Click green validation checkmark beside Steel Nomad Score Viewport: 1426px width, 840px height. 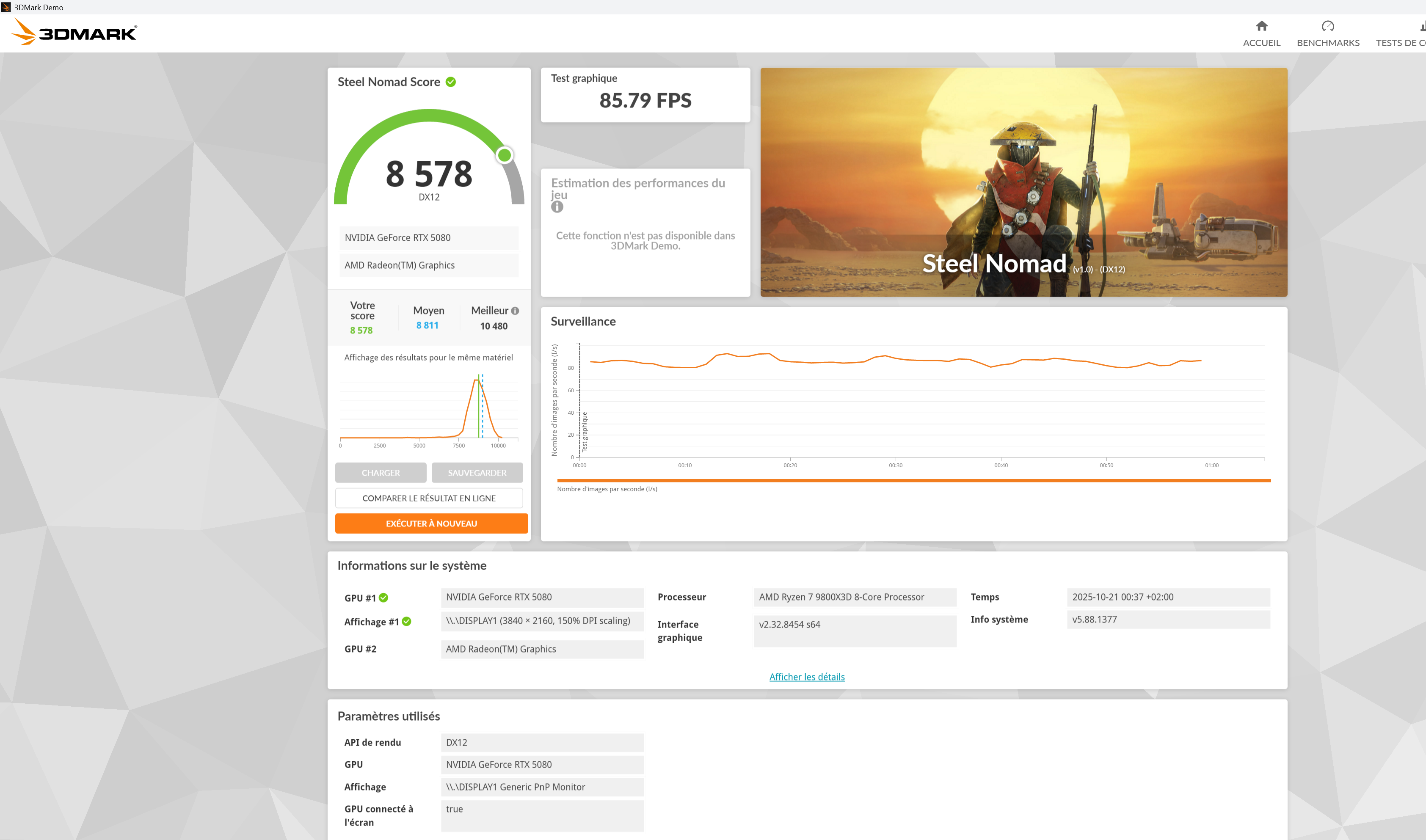pyautogui.click(x=451, y=82)
